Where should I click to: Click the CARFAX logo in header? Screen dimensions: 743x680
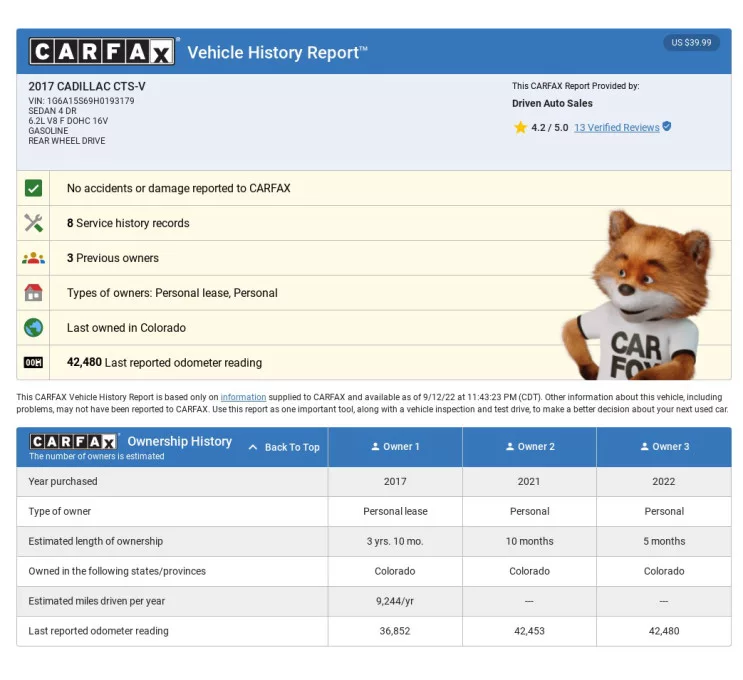pos(102,52)
